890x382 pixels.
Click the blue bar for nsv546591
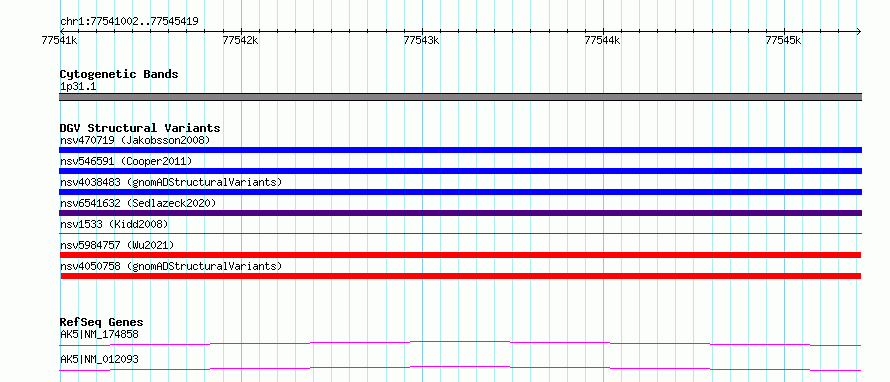tap(460, 171)
